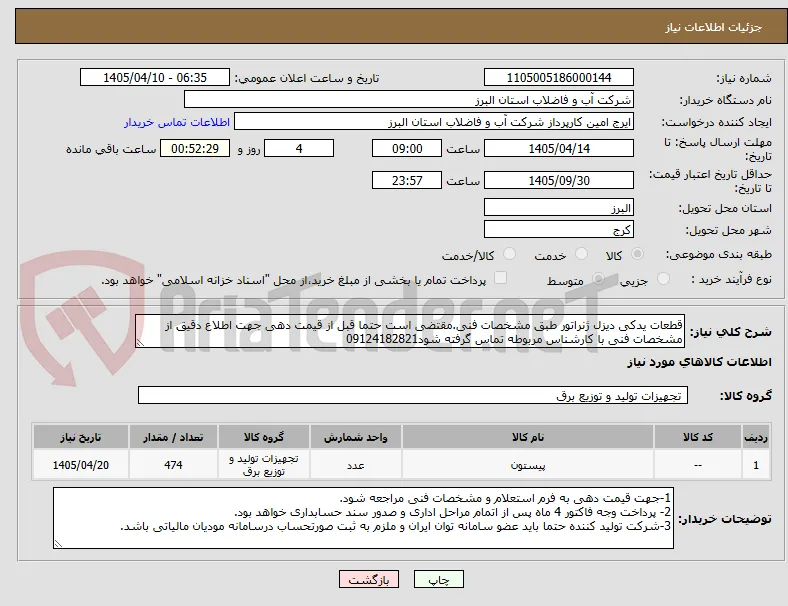This screenshot has width=788, height=606.
Task: Click the چاپ print button
Action: pos(438,579)
